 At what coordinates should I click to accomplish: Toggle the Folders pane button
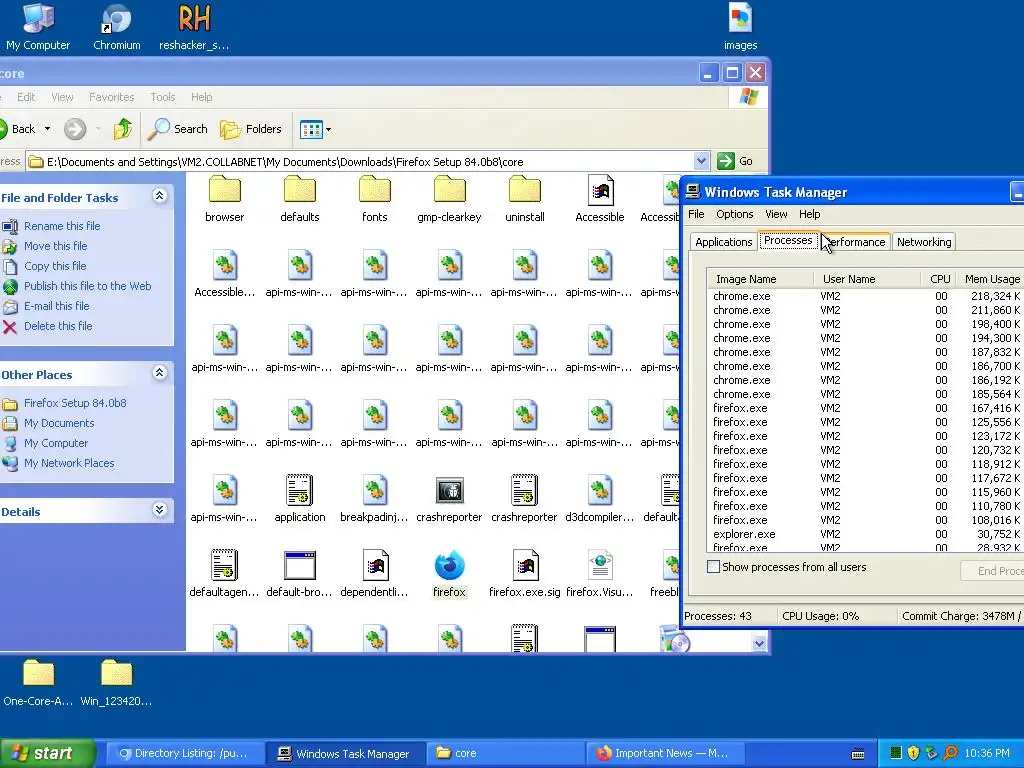click(251, 129)
